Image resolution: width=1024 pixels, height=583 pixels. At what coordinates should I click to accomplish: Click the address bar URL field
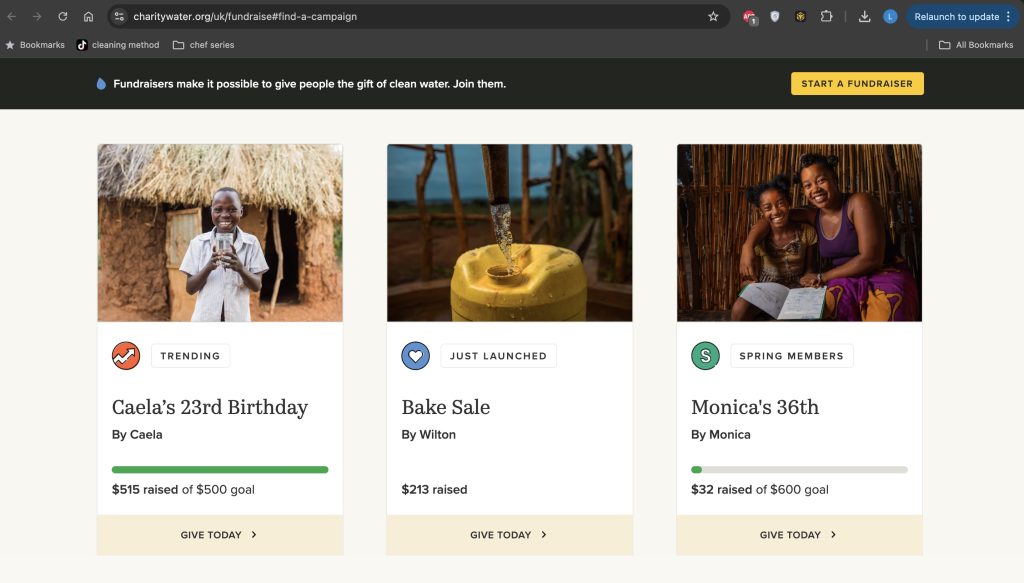400,17
